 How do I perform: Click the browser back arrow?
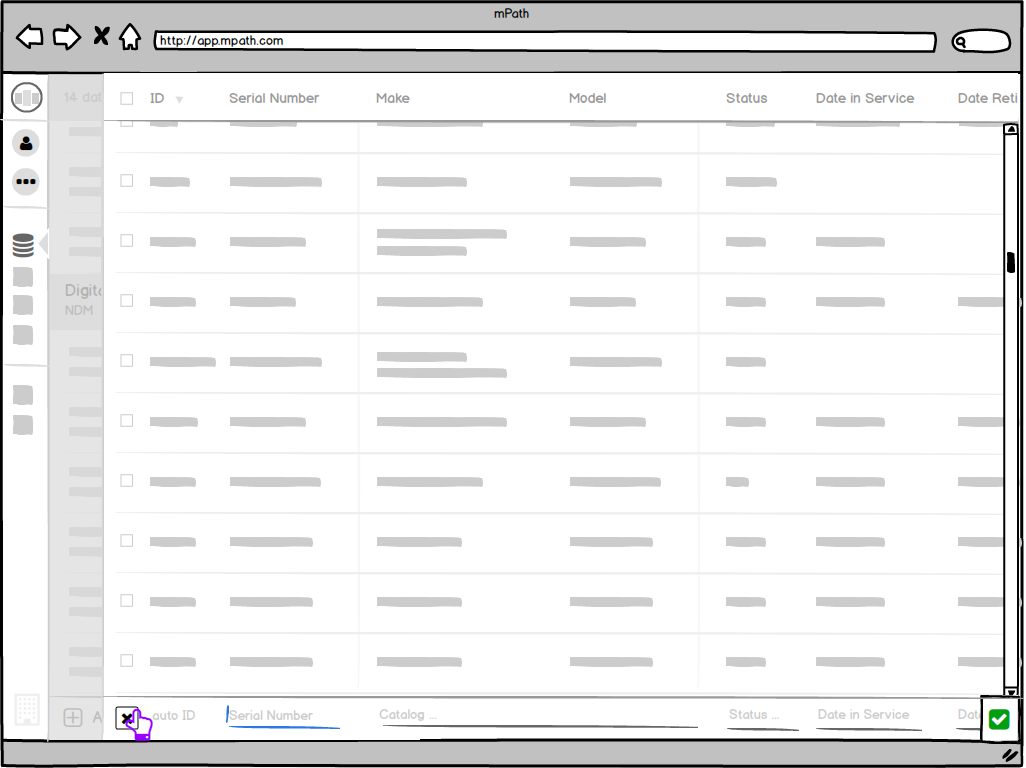click(30, 36)
